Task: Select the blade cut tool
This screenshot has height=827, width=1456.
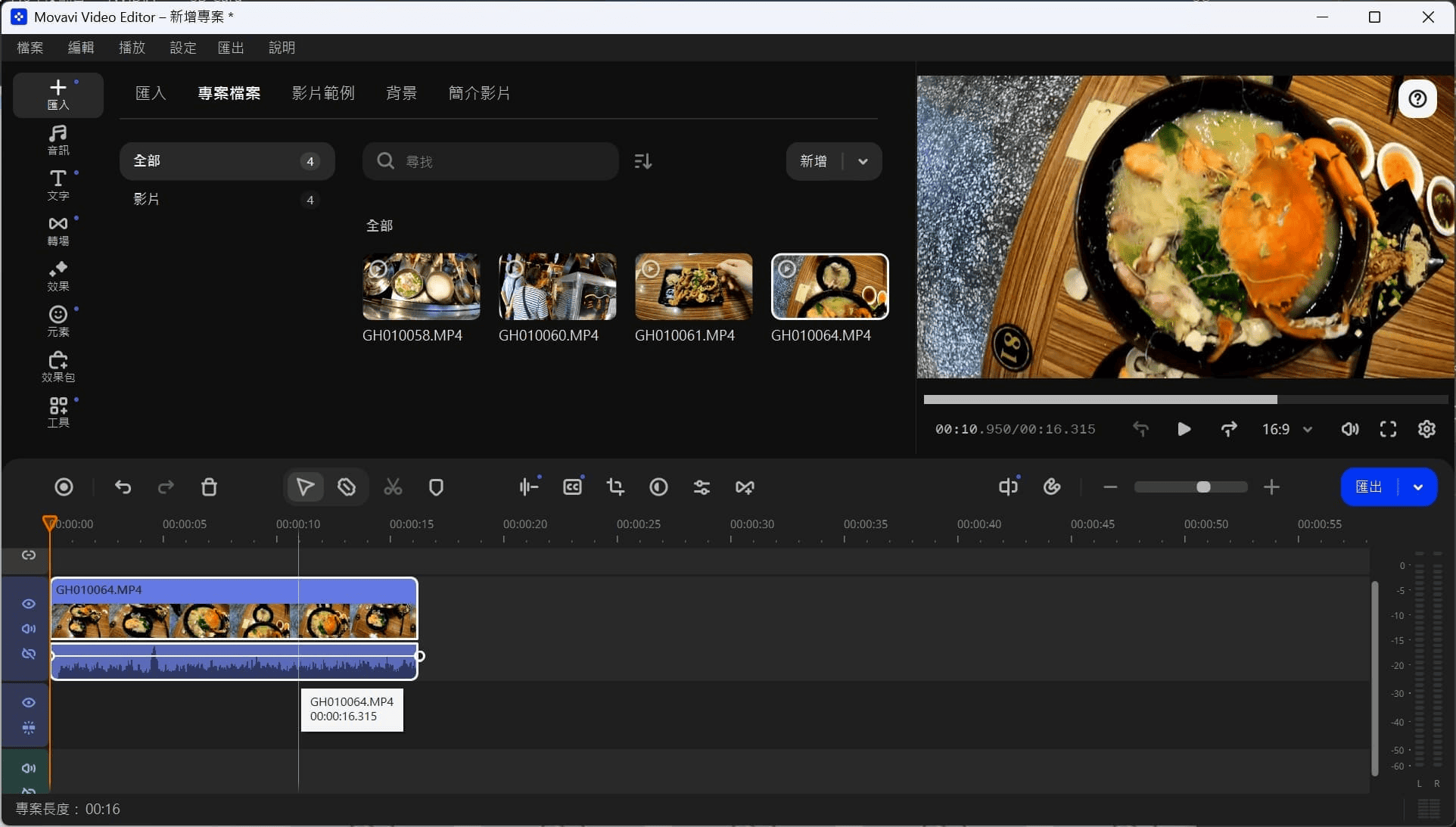Action: pos(347,487)
